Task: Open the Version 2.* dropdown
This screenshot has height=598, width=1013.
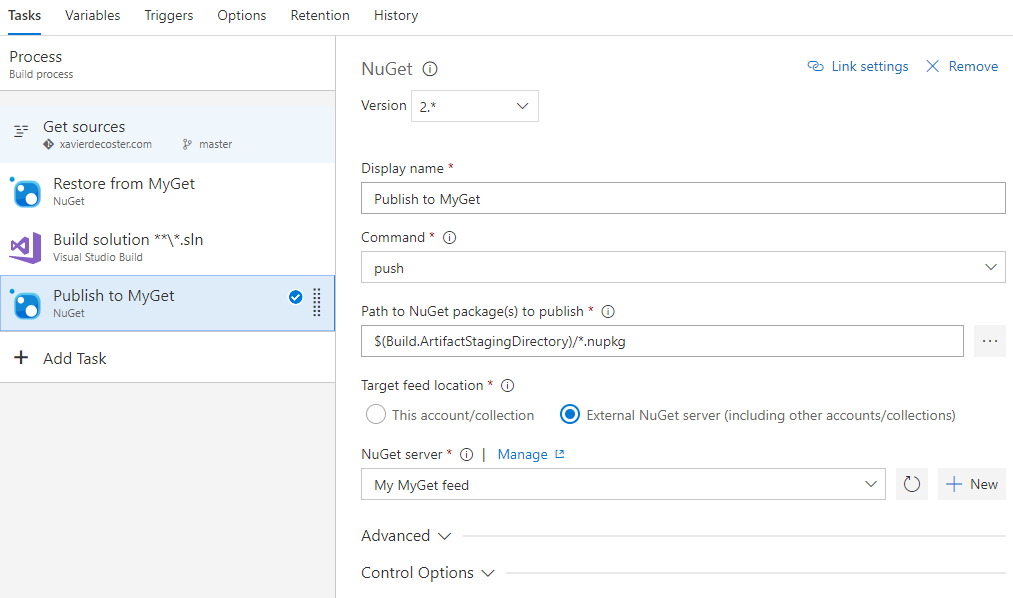Action: (x=475, y=106)
